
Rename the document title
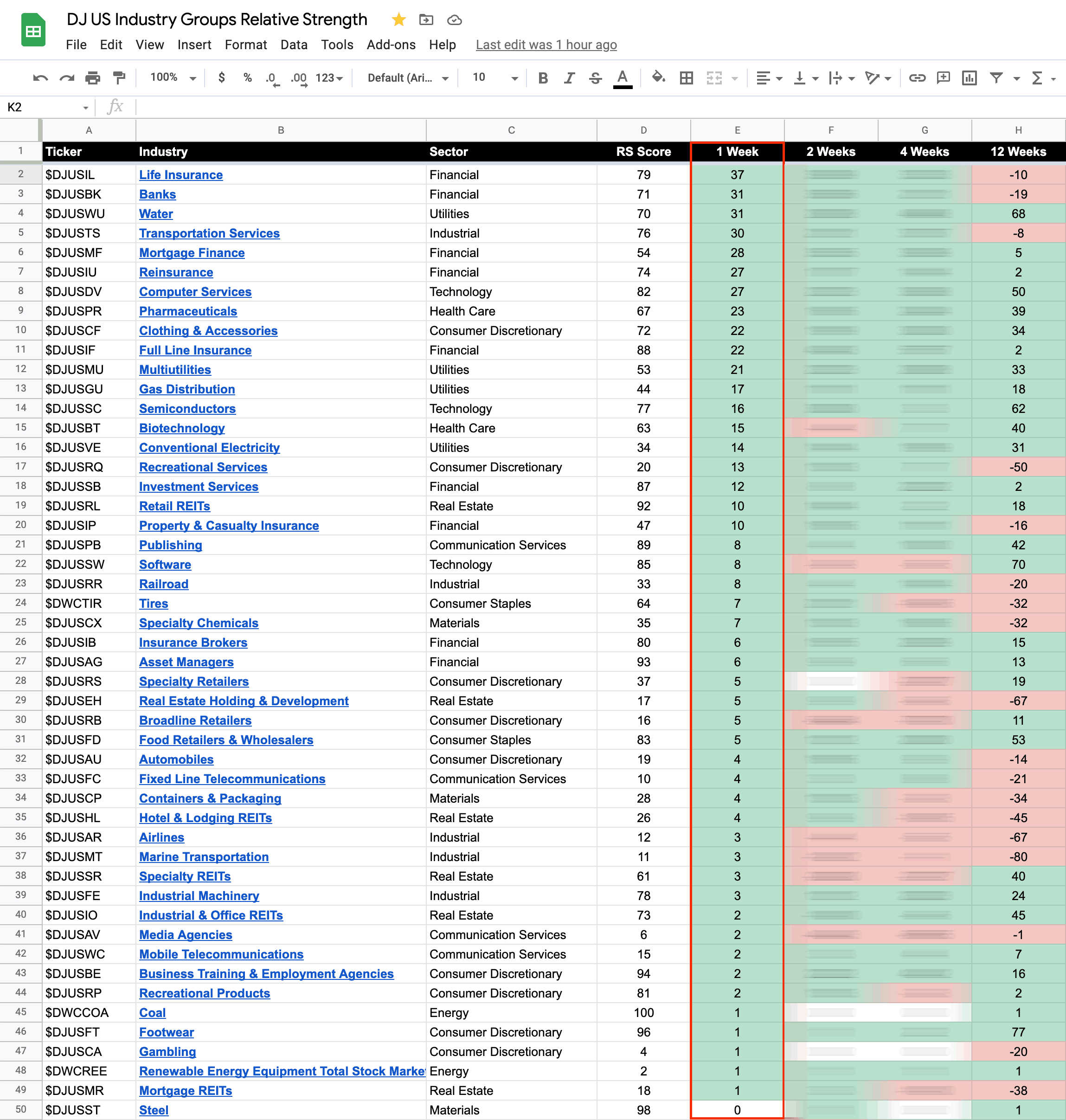[217, 20]
